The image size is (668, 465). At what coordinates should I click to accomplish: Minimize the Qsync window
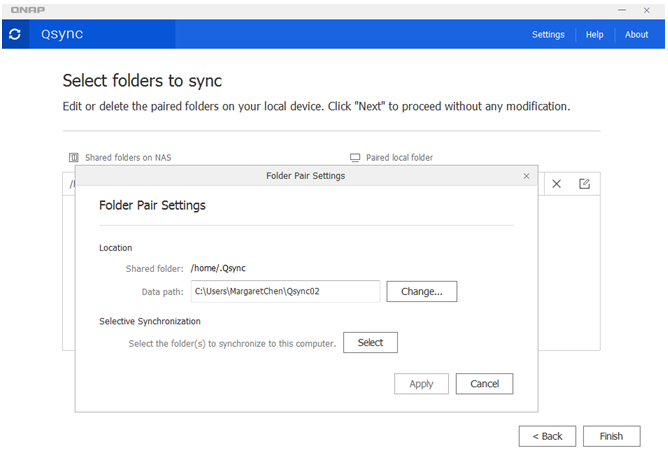(x=622, y=10)
